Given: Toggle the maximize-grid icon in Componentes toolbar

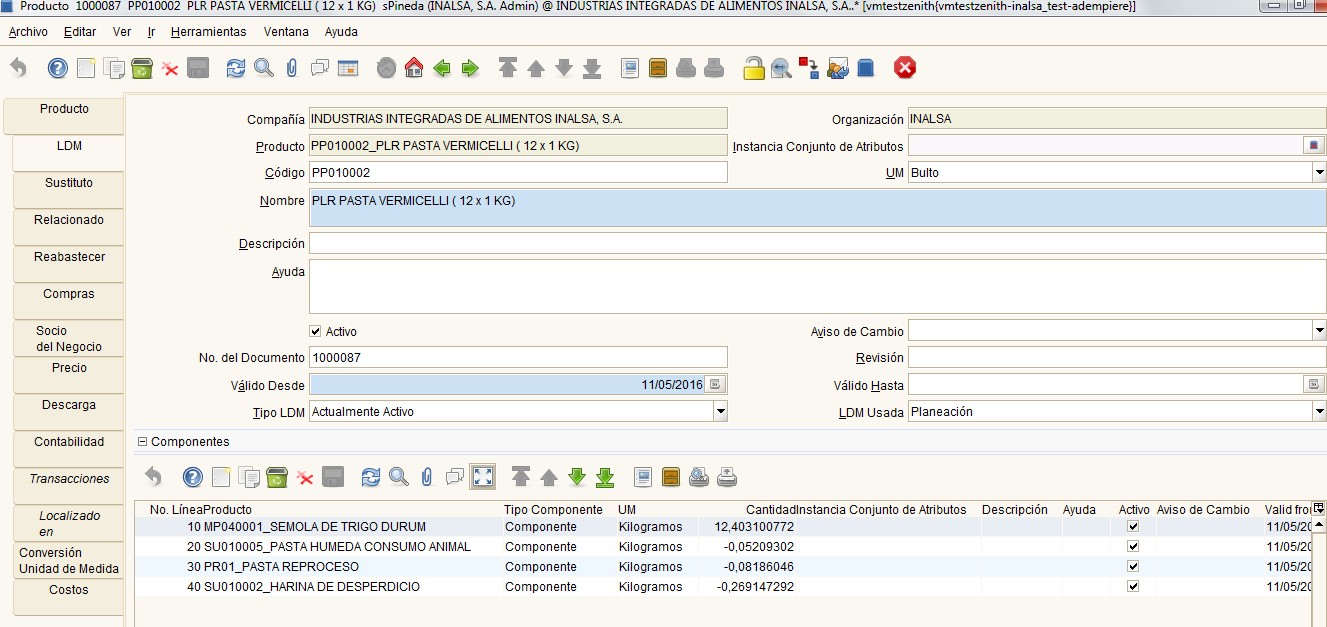Looking at the screenshot, I should click(x=483, y=477).
